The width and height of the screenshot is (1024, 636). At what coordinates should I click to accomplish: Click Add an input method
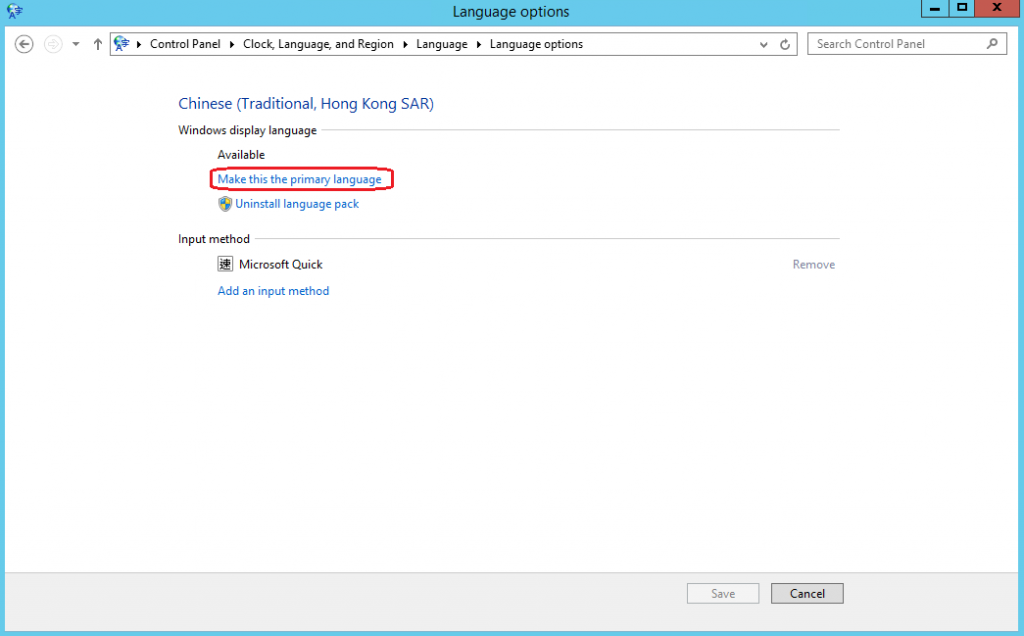pyautogui.click(x=273, y=291)
